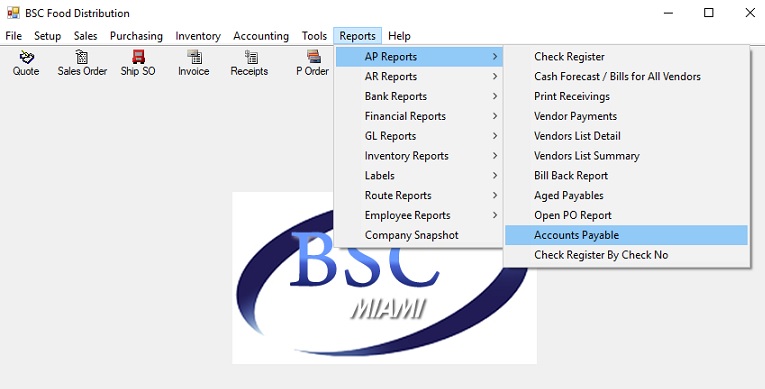Open the File menu
This screenshot has width=765, height=389.
(14, 36)
